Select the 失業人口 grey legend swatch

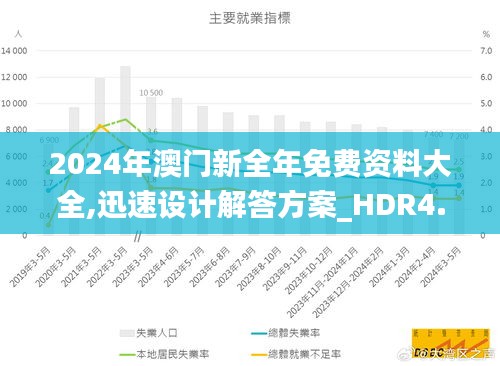127,333
